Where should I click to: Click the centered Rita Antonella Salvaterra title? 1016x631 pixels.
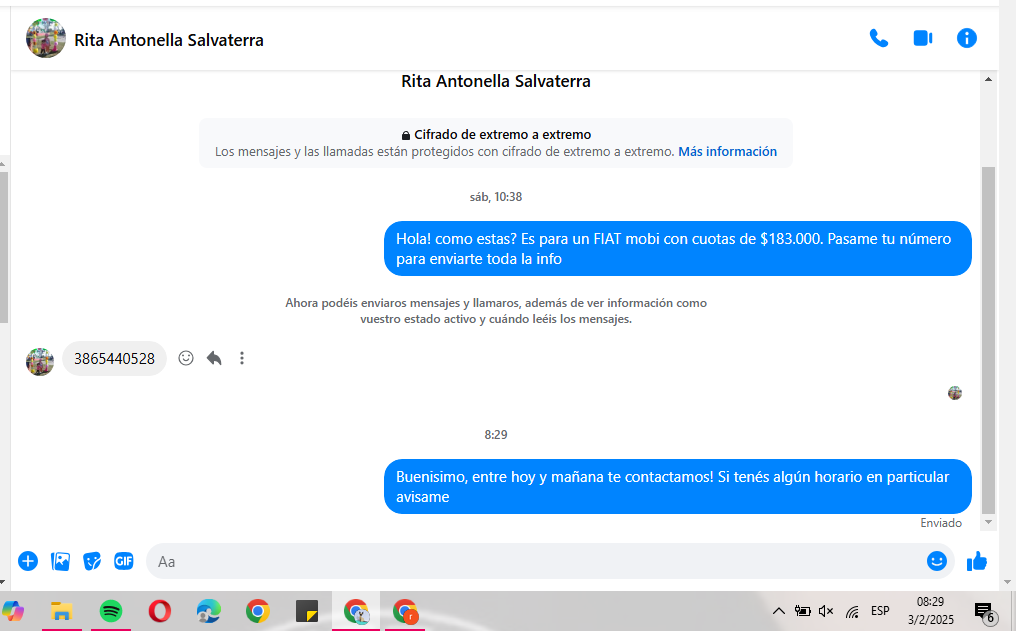coord(496,82)
